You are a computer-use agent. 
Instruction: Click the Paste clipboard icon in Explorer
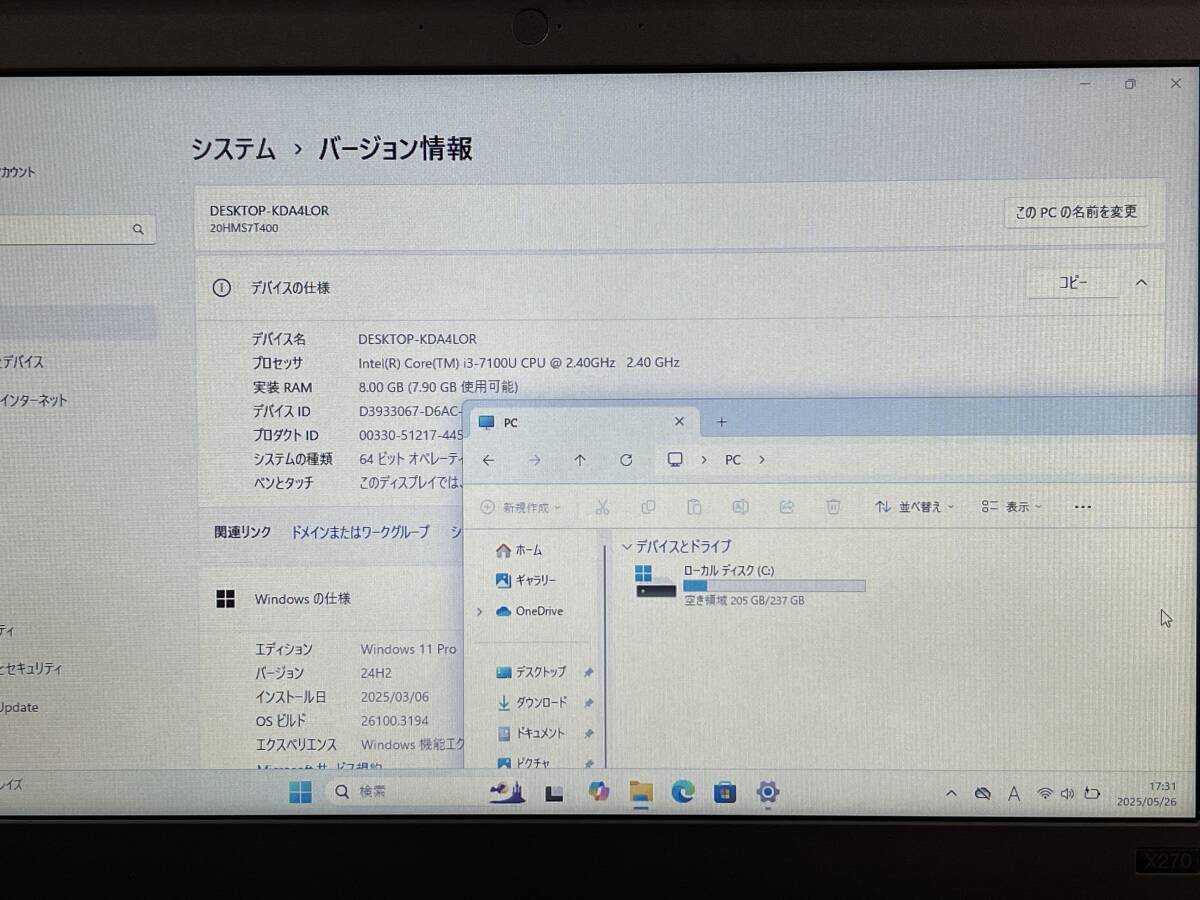point(694,507)
